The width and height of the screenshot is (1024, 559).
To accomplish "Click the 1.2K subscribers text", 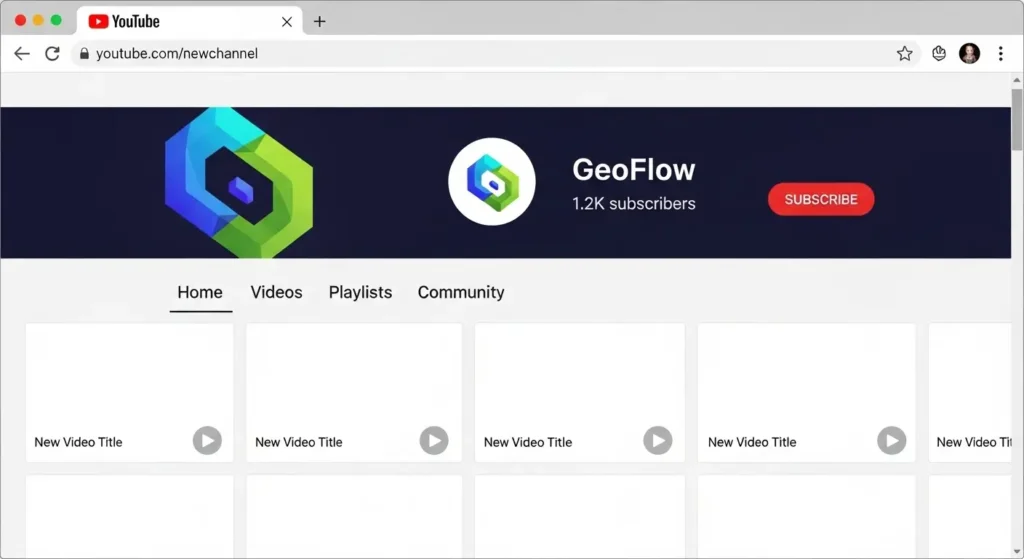I will [x=633, y=204].
